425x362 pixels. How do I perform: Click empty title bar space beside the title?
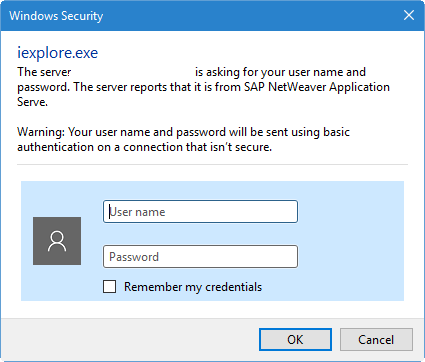pos(250,15)
